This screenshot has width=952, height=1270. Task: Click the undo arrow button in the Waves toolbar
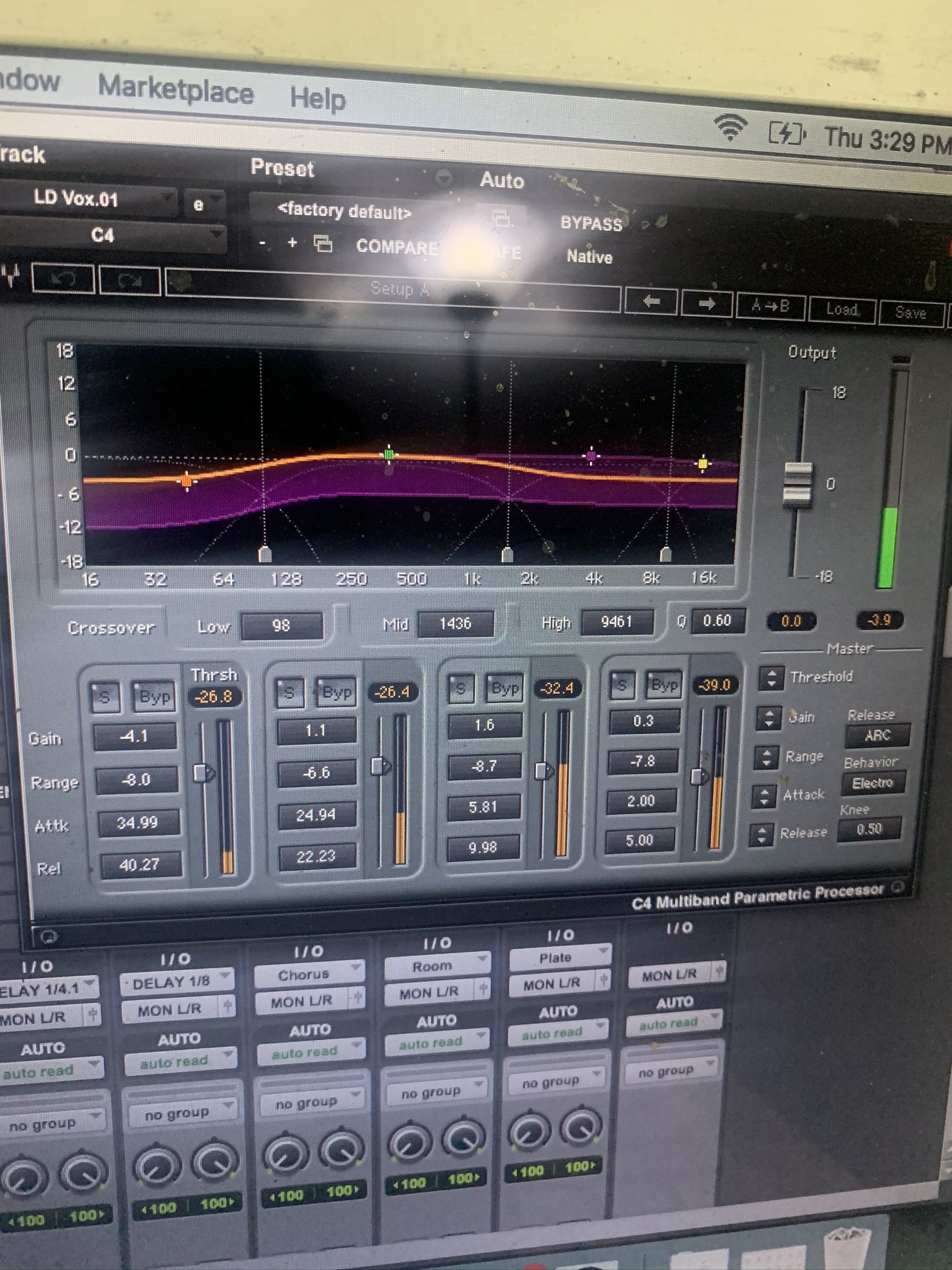tap(63, 278)
